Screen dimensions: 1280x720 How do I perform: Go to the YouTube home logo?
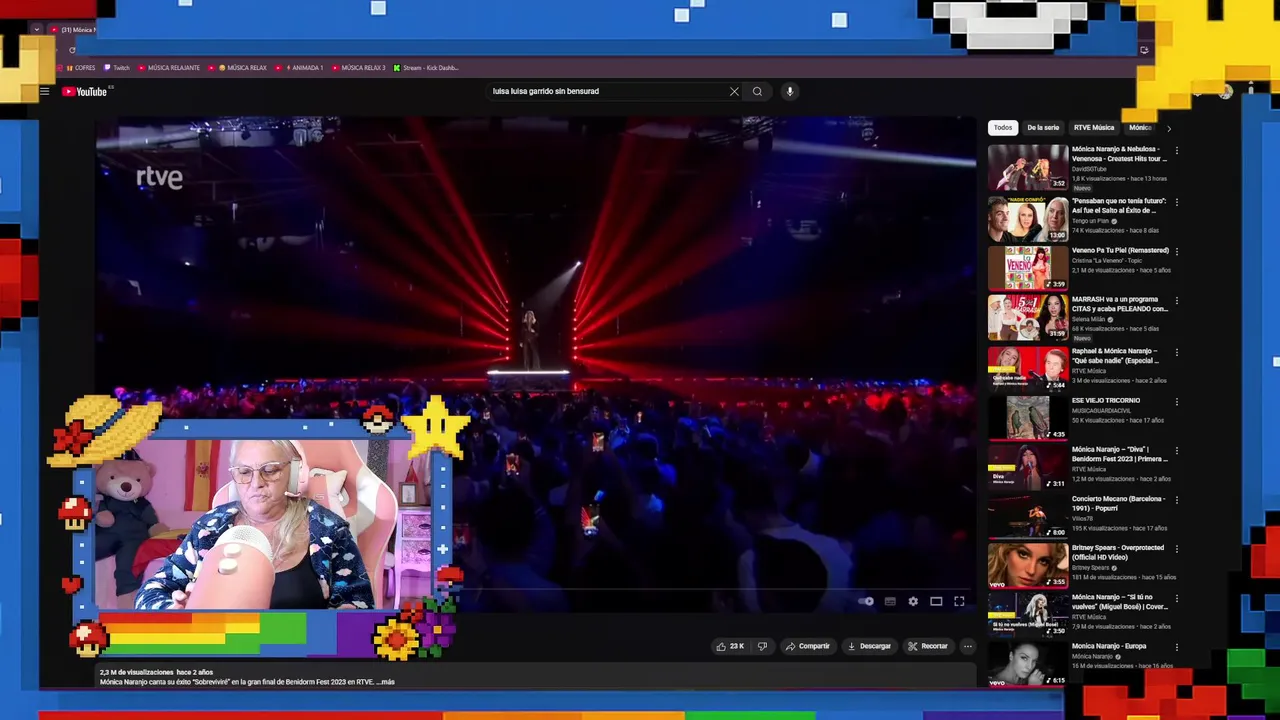[85, 91]
